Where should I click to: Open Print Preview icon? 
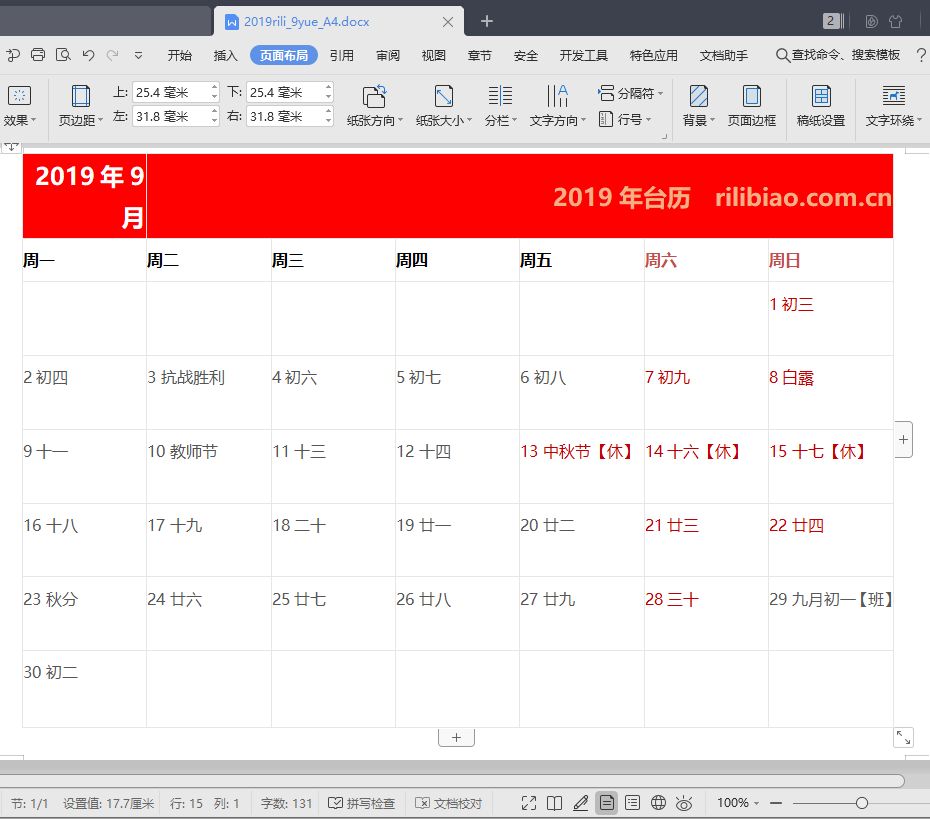tap(63, 55)
